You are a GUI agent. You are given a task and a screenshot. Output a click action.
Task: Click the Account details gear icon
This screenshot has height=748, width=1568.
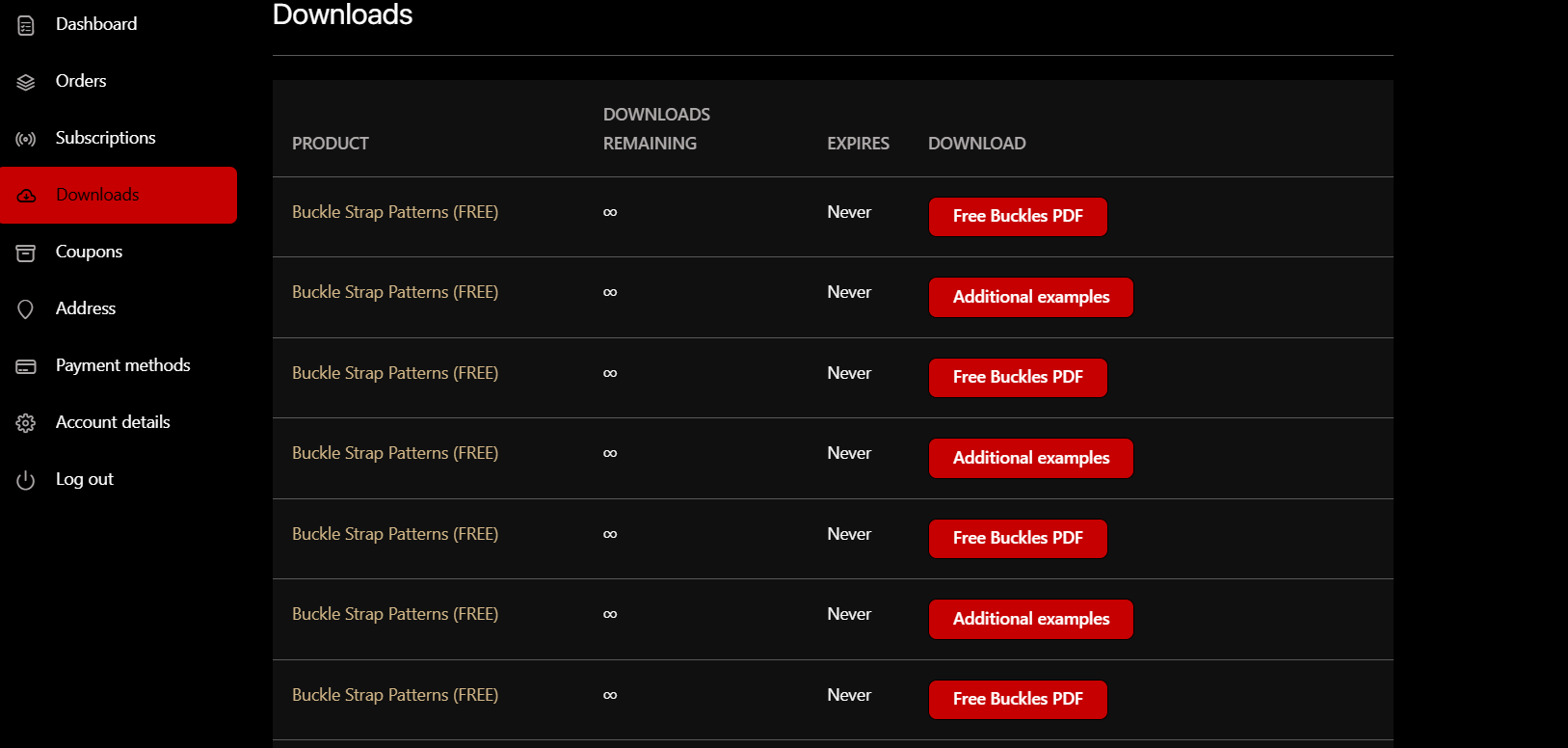pos(26,423)
